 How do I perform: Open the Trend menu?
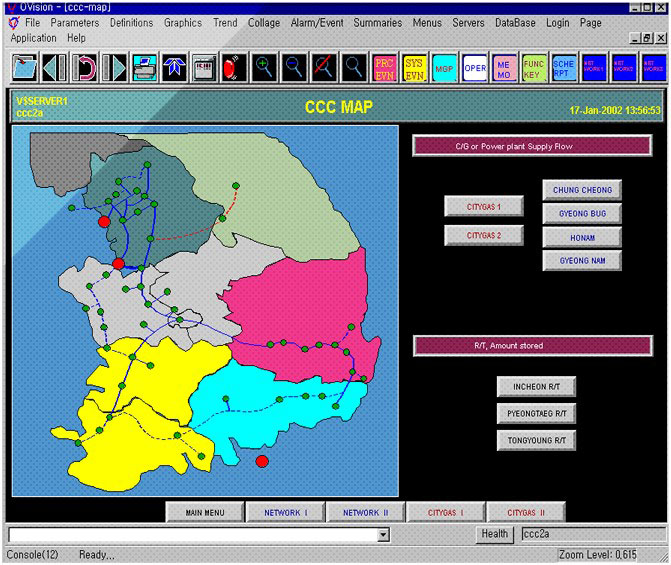click(x=225, y=22)
